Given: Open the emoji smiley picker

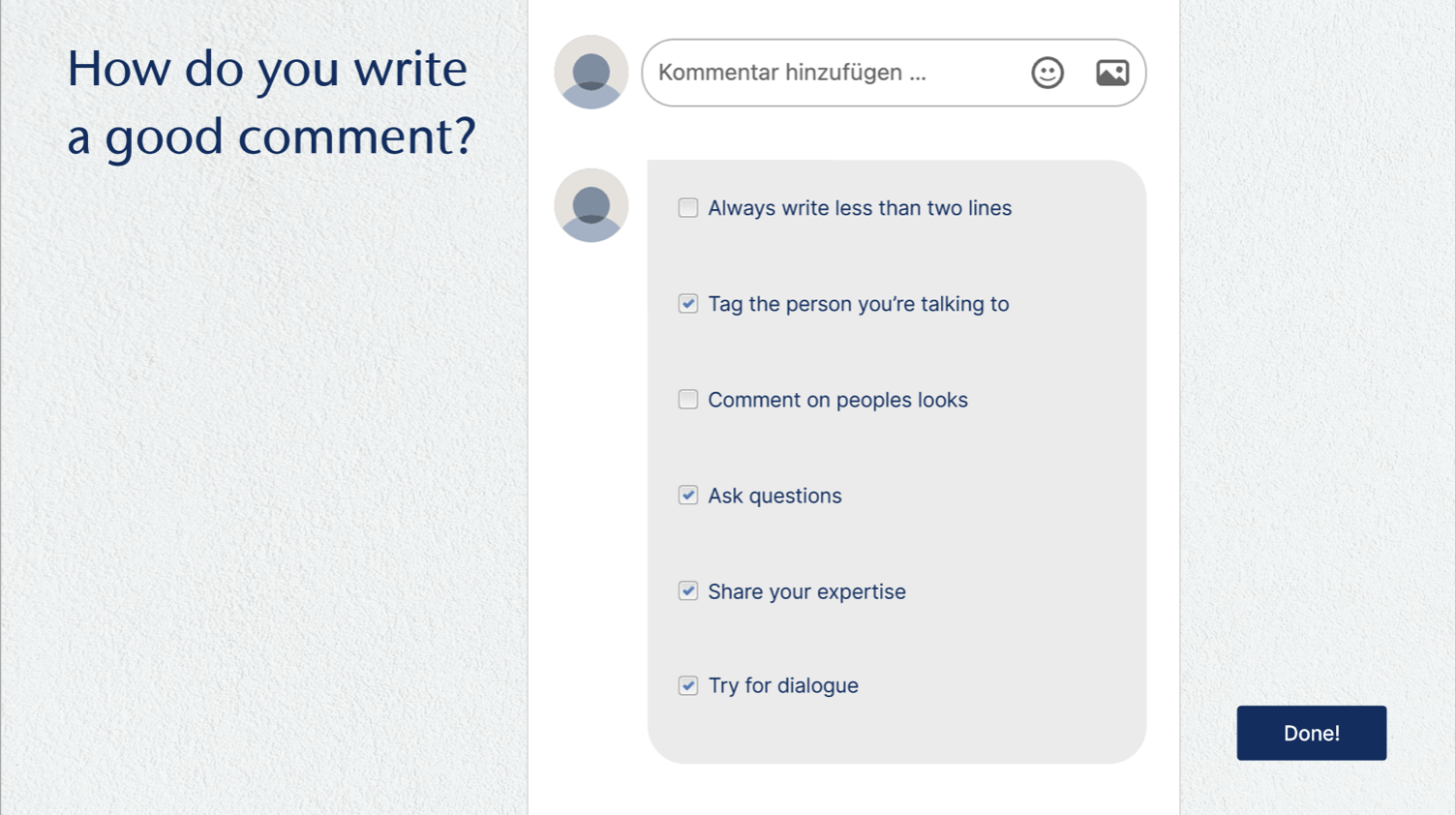Looking at the screenshot, I should (1046, 73).
